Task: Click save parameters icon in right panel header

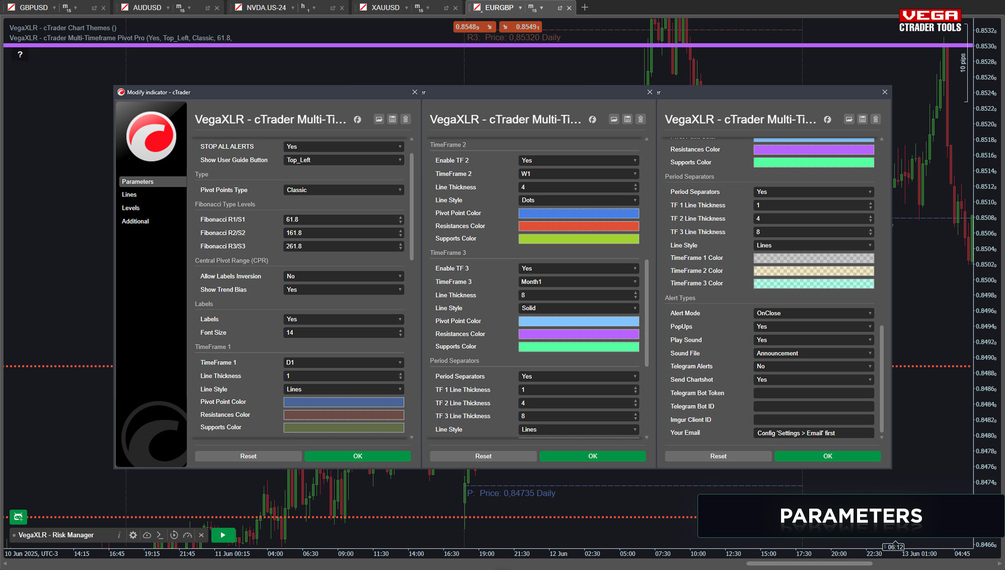Action: click(863, 119)
